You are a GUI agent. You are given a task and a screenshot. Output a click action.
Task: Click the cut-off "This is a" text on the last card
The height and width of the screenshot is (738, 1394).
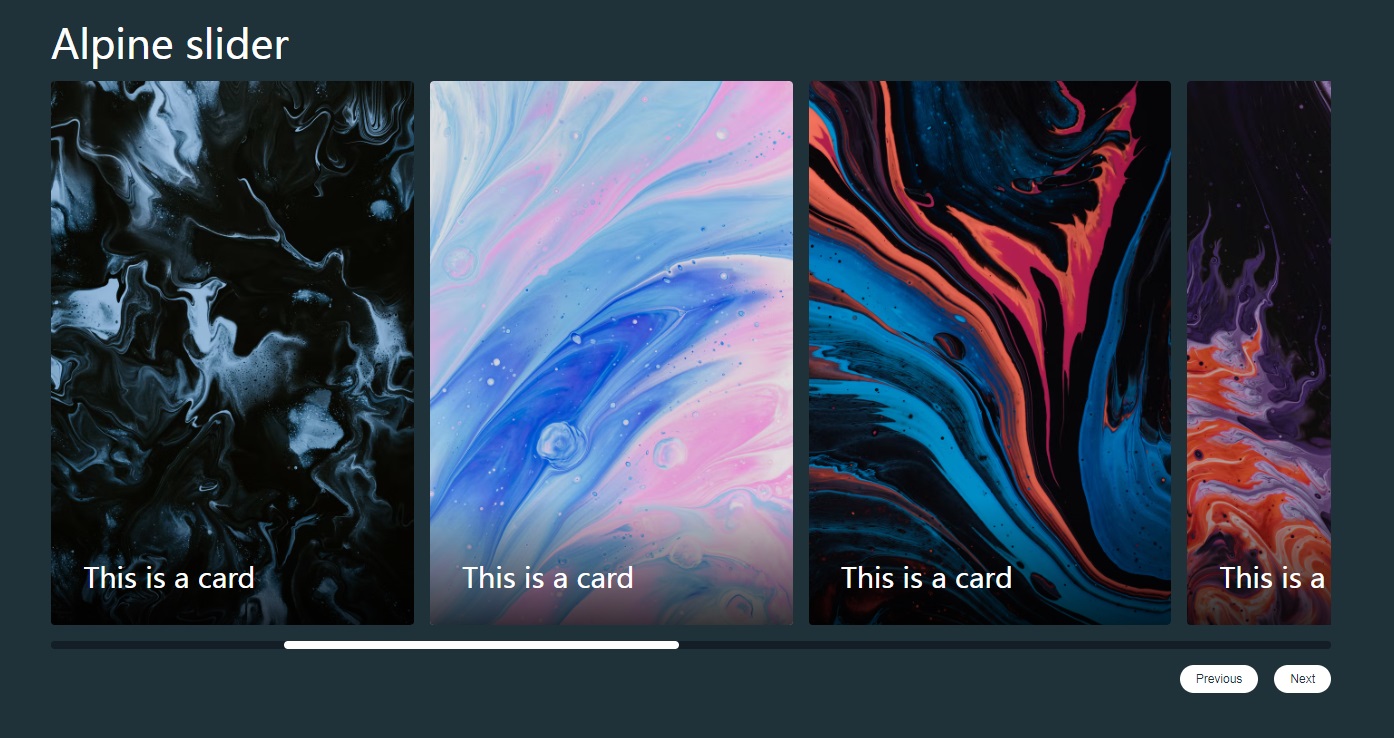[x=1272, y=577]
